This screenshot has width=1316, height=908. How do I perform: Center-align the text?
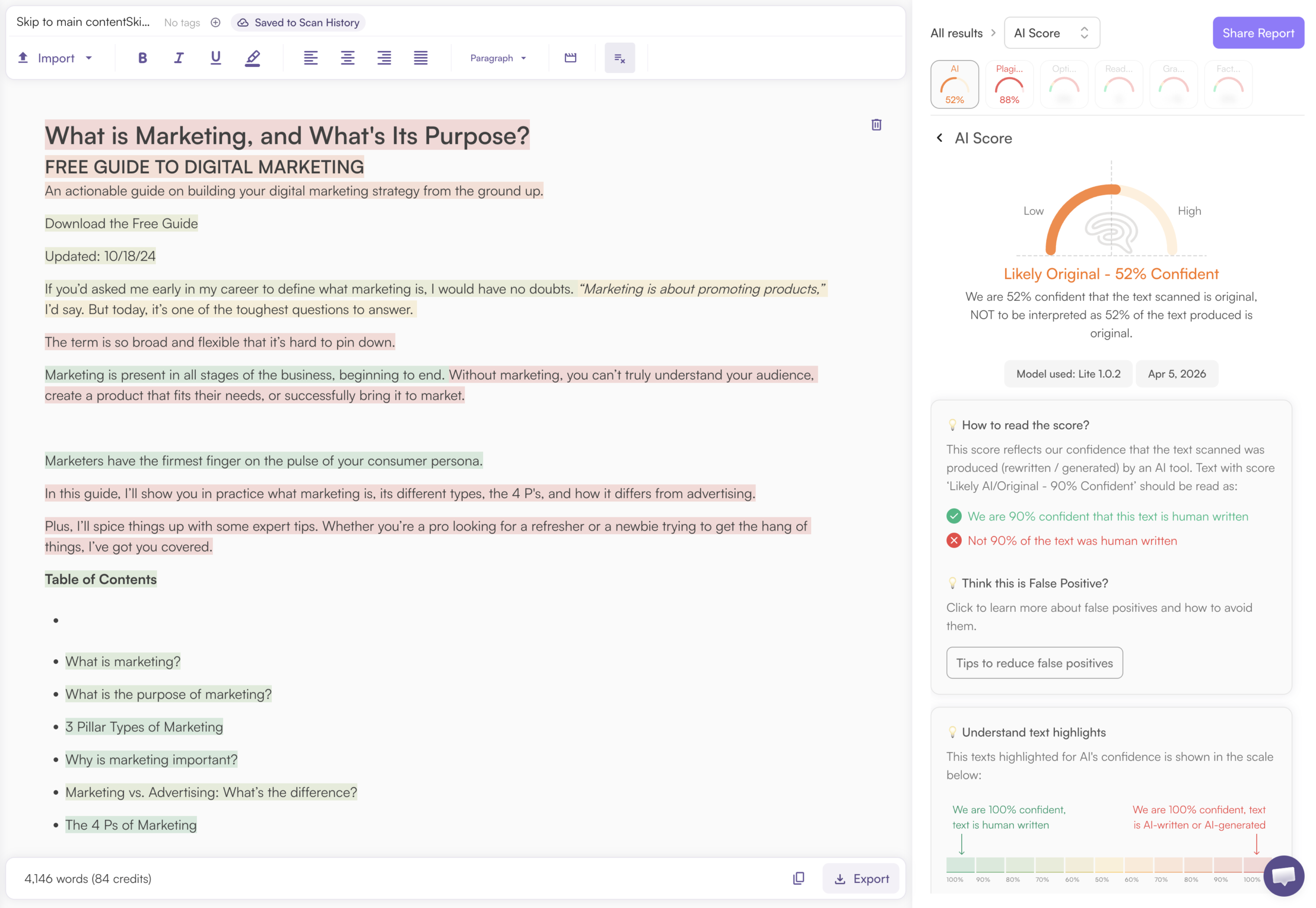tap(348, 58)
